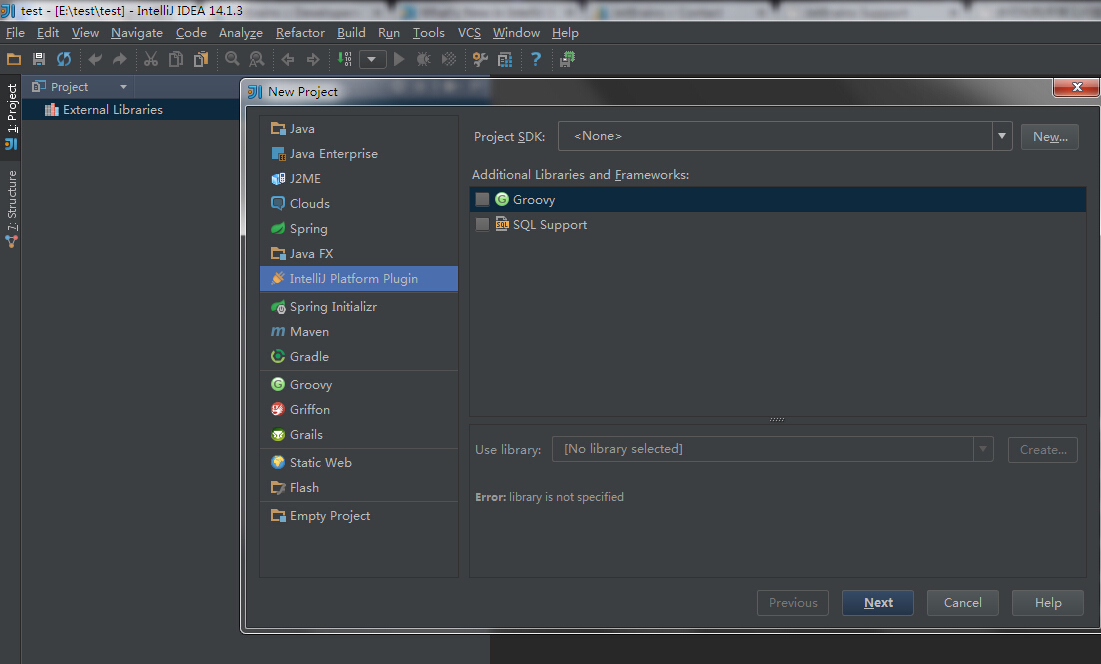Image resolution: width=1101 pixels, height=664 pixels.
Task: Open the Build menu
Action: coord(351,33)
